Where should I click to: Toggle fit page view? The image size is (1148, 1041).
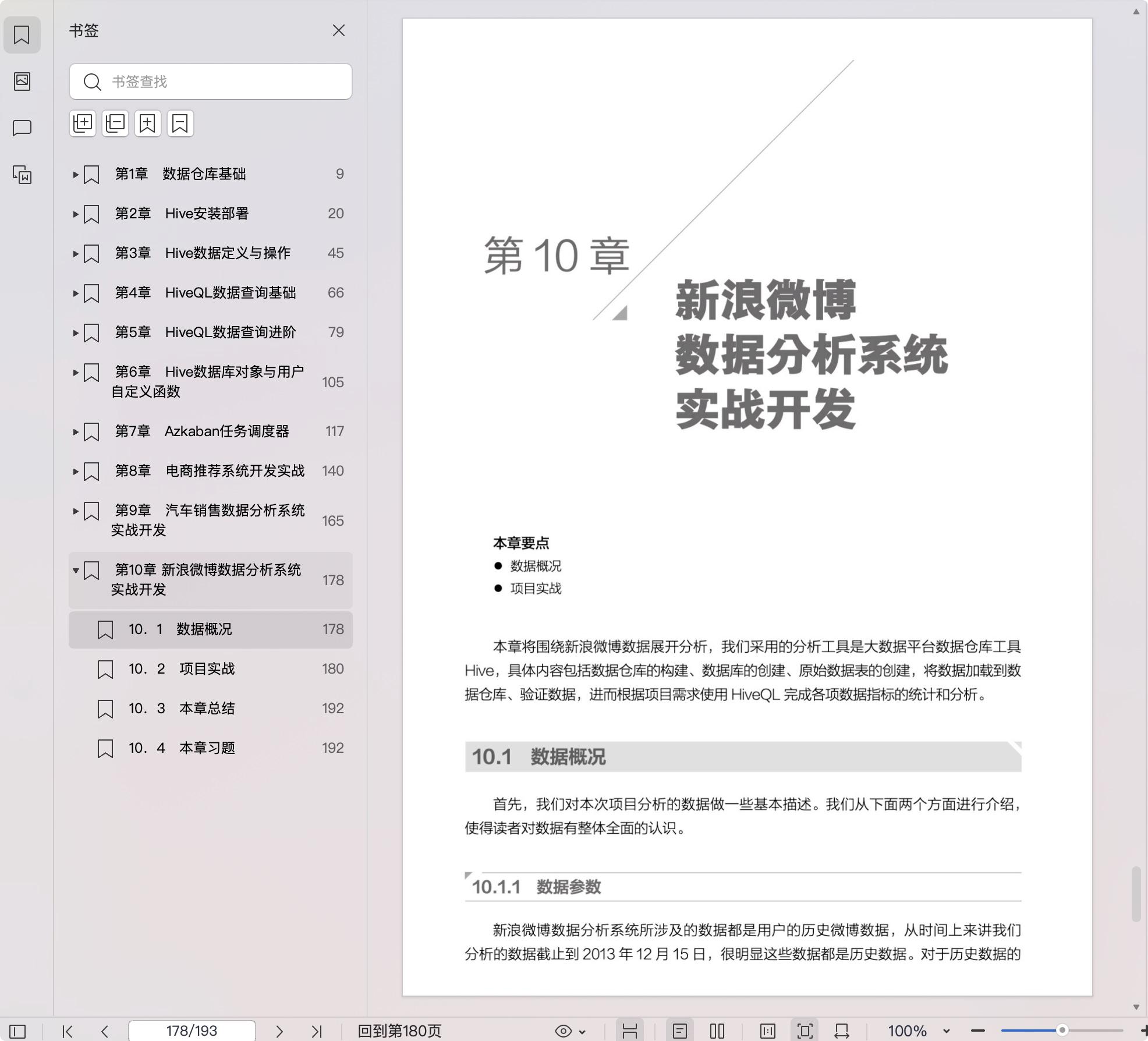coord(805,1031)
